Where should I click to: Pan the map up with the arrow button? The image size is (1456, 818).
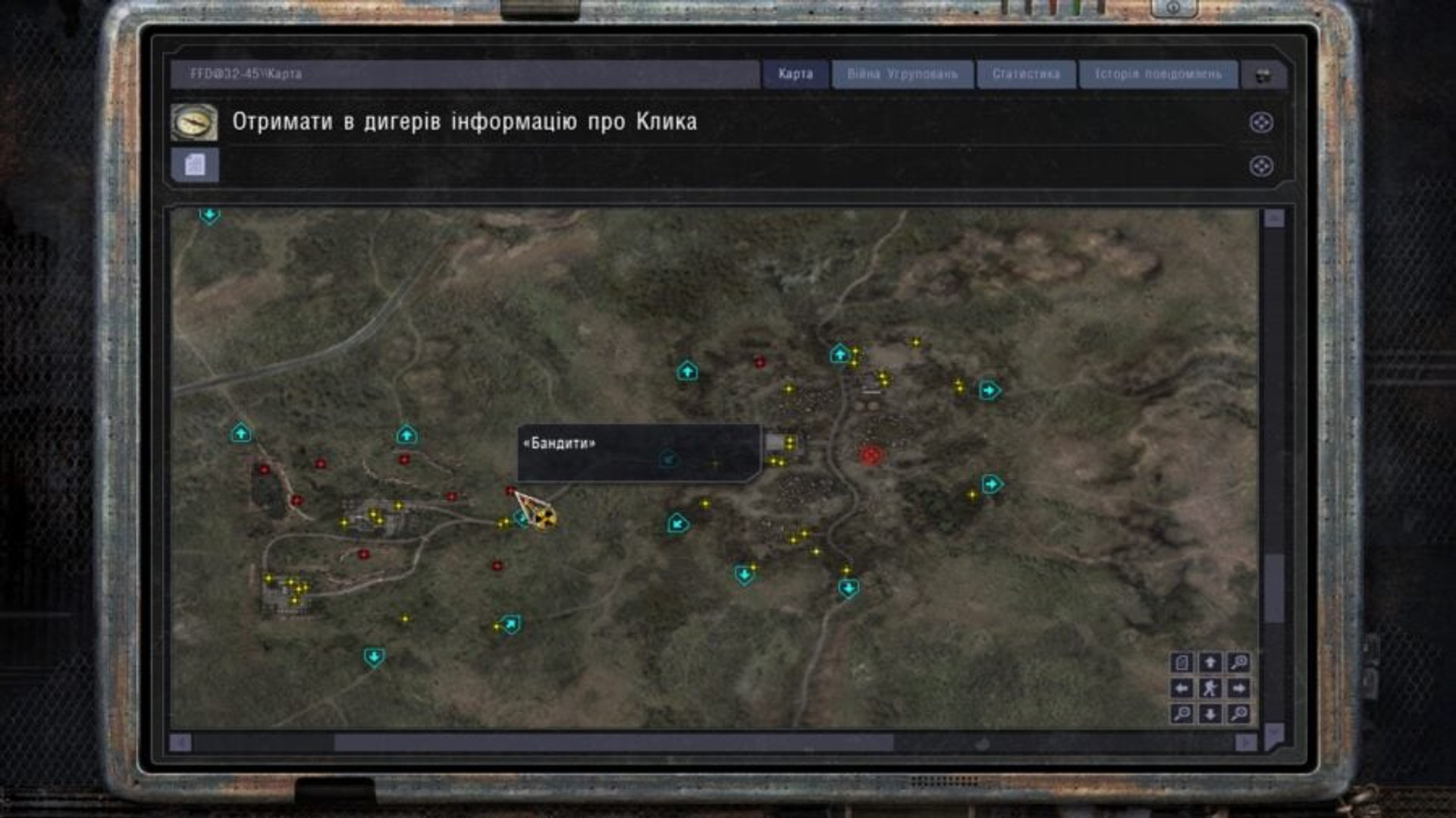(x=1210, y=663)
